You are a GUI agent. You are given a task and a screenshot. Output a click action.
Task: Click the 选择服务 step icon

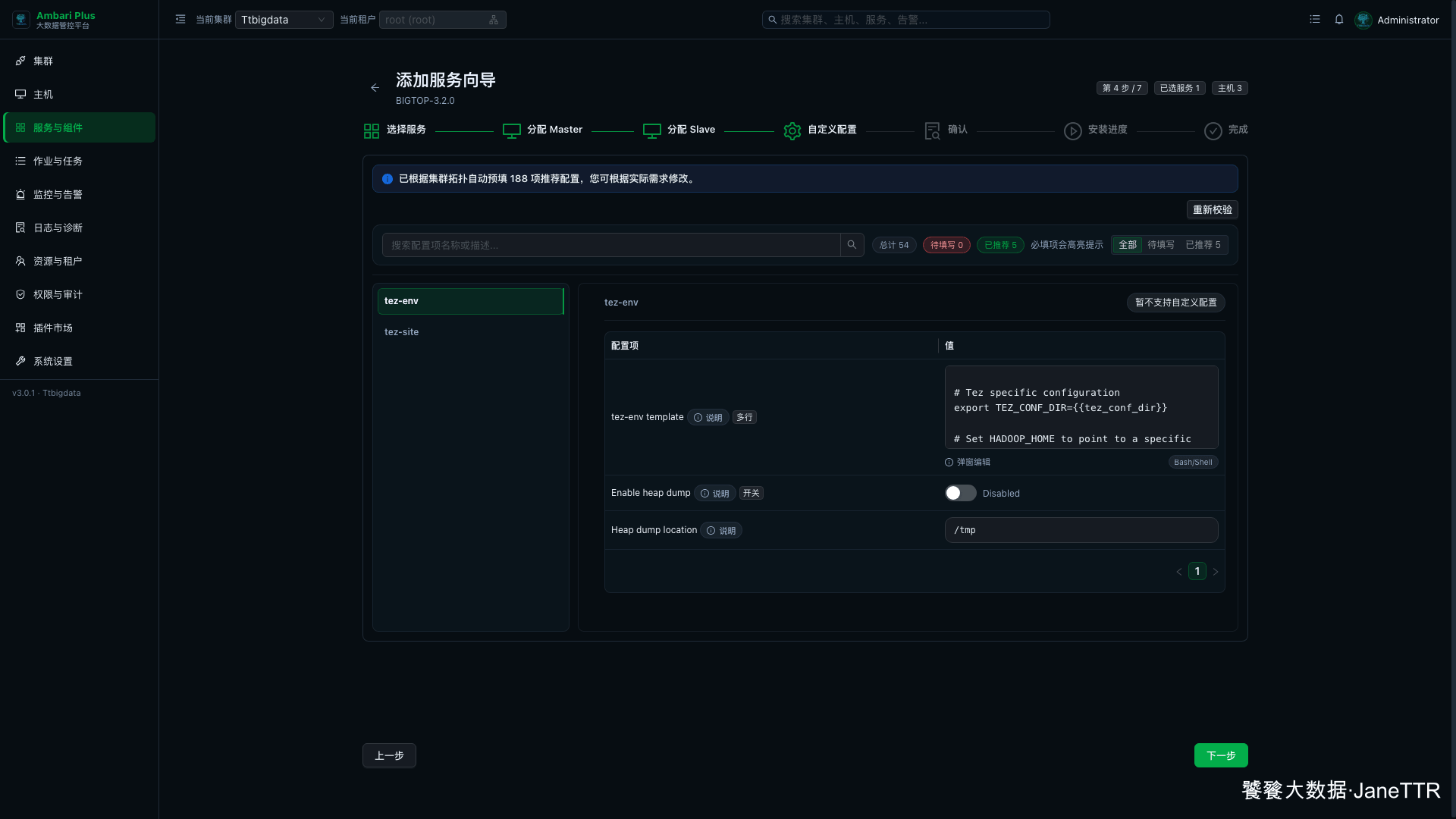372,131
